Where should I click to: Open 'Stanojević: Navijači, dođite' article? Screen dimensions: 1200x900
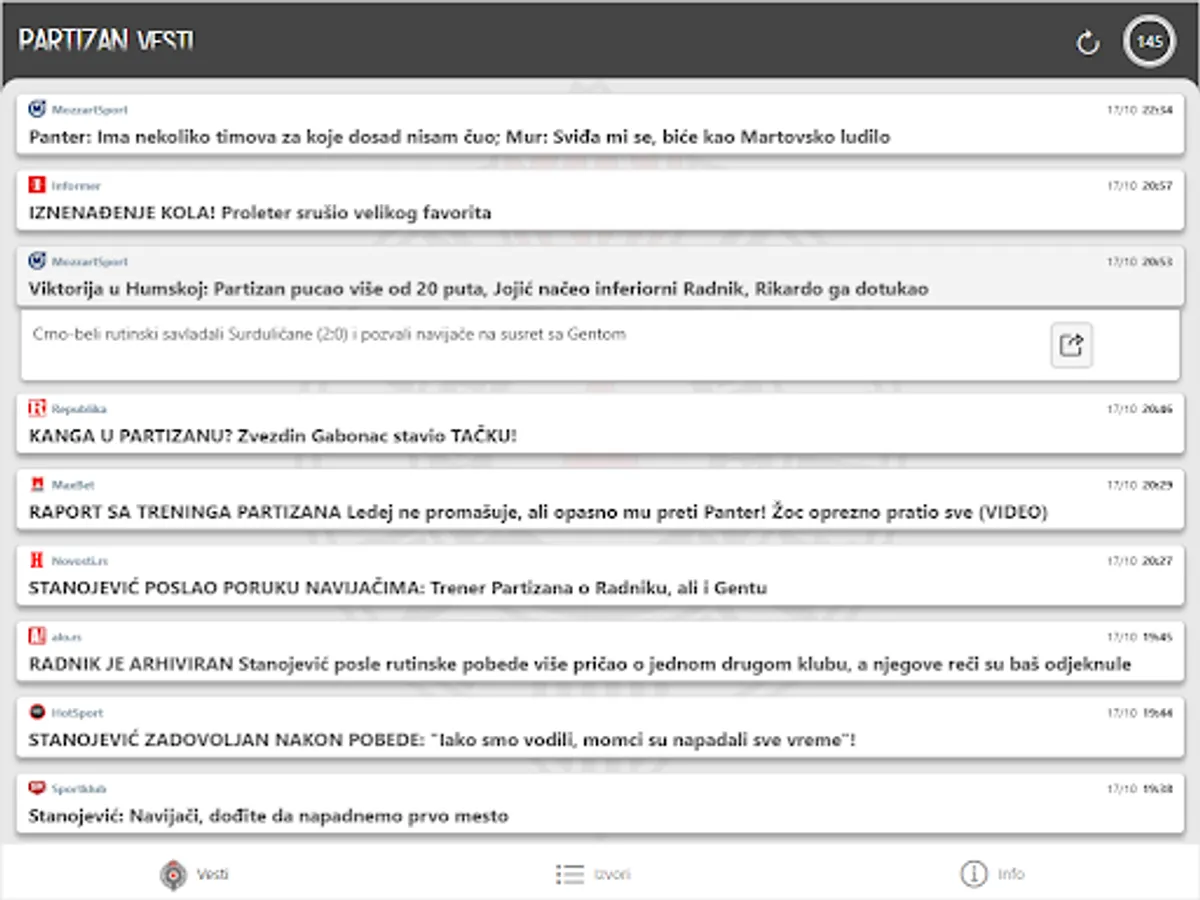coord(600,803)
